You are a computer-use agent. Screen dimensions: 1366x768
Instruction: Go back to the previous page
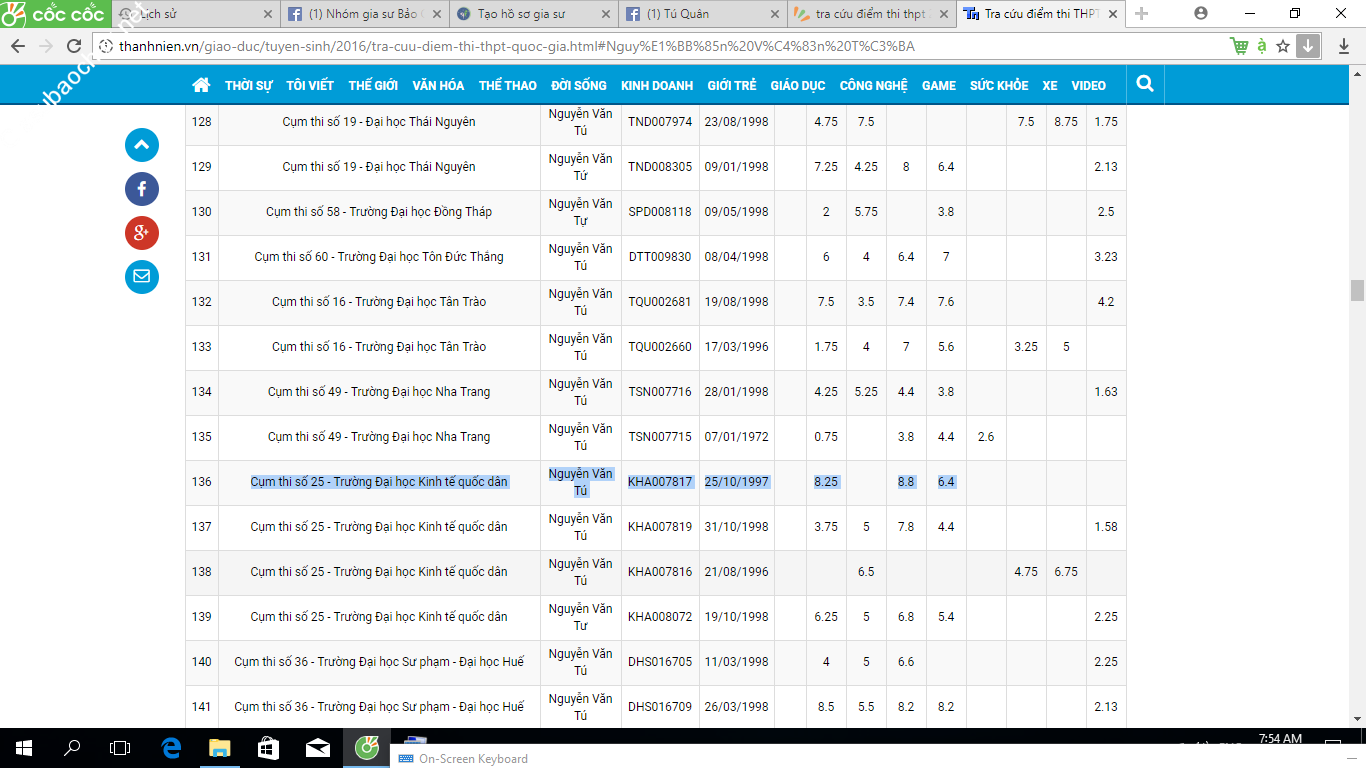click(x=17, y=46)
